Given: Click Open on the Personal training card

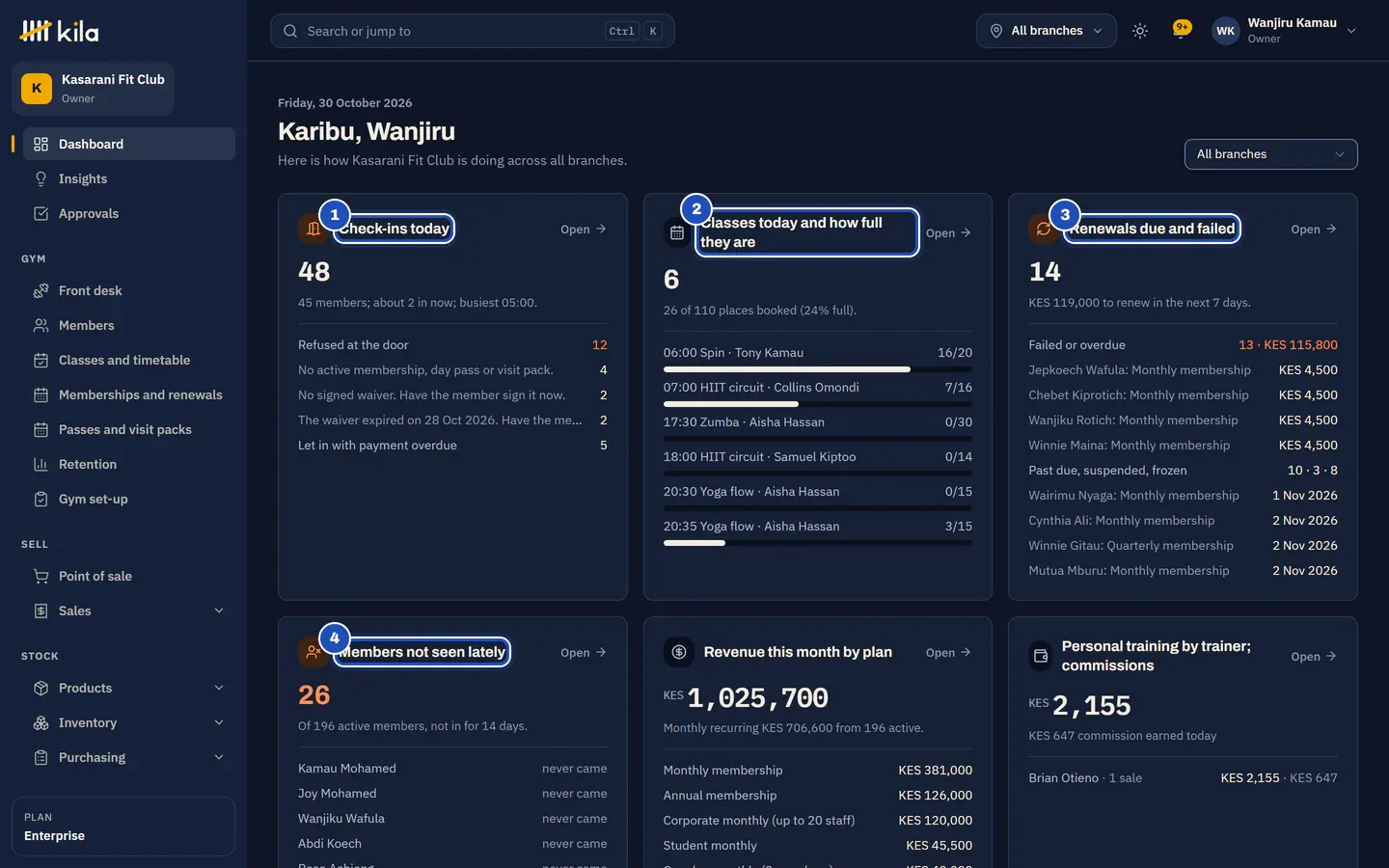Looking at the screenshot, I should click(x=1314, y=656).
